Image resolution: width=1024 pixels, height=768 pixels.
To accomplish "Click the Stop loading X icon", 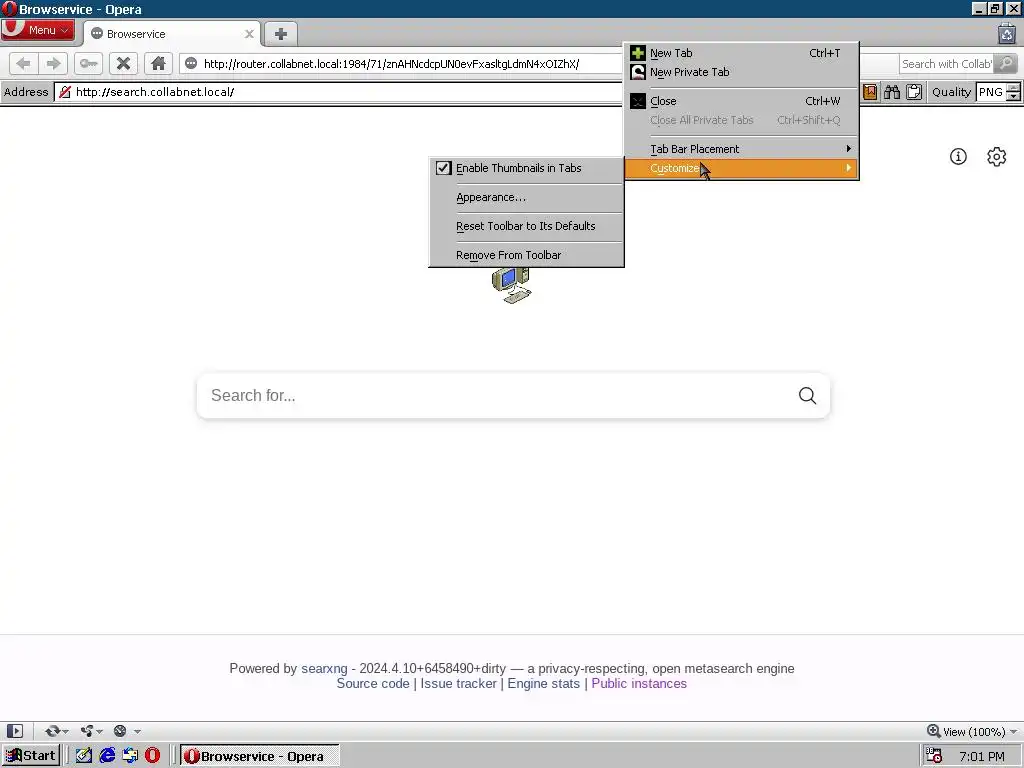I will coord(123,63).
